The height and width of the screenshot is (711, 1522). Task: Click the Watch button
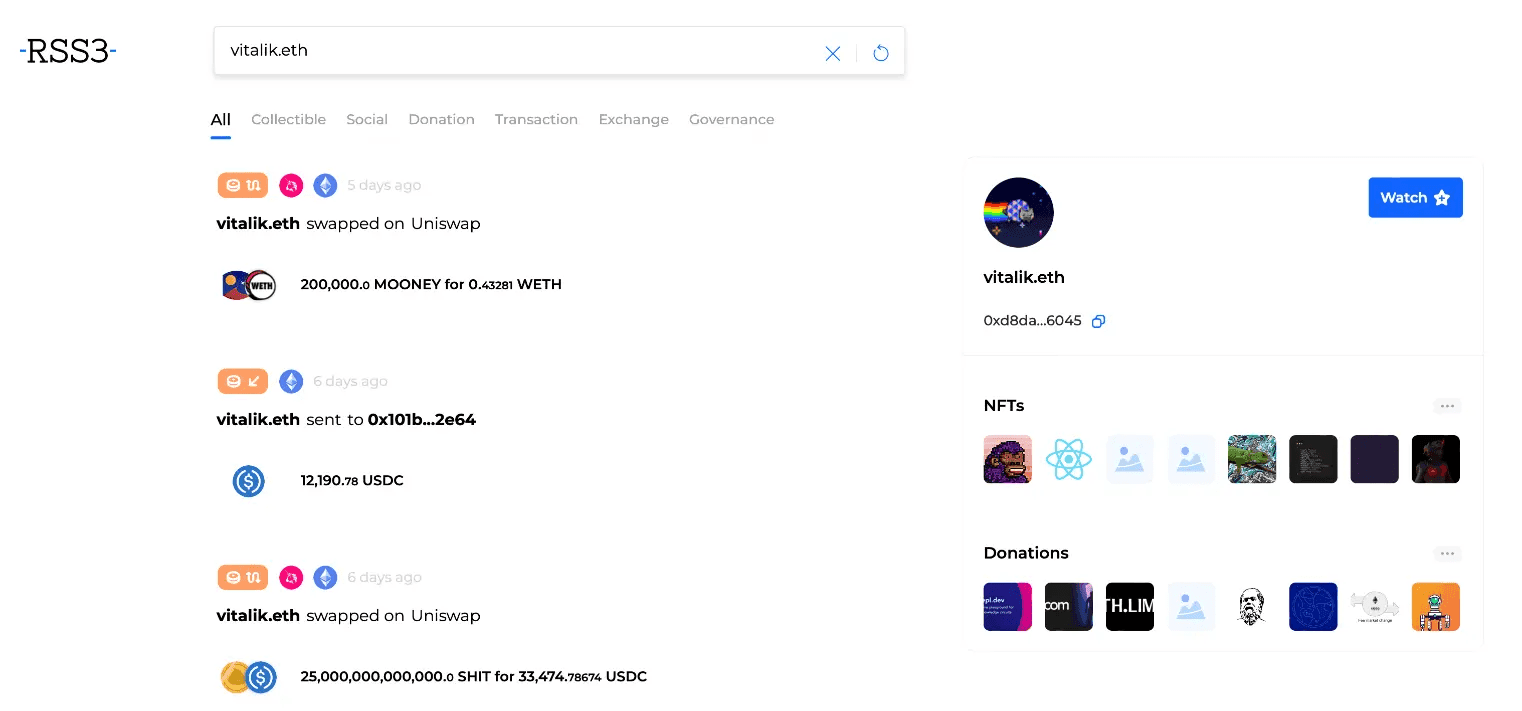tap(1415, 198)
